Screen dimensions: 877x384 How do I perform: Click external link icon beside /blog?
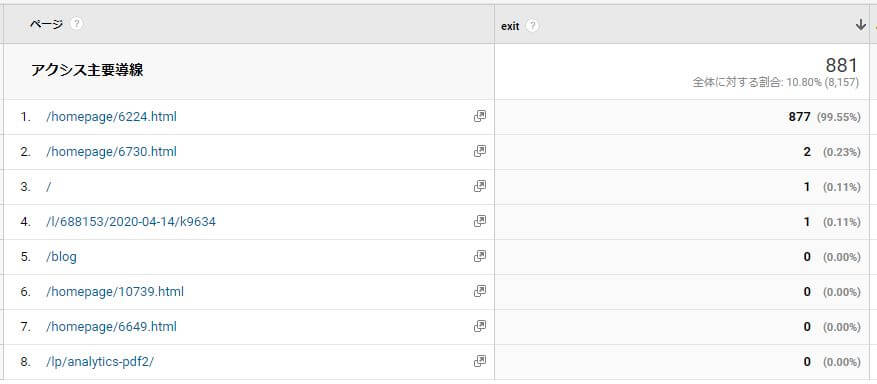pyautogui.click(x=479, y=256)
